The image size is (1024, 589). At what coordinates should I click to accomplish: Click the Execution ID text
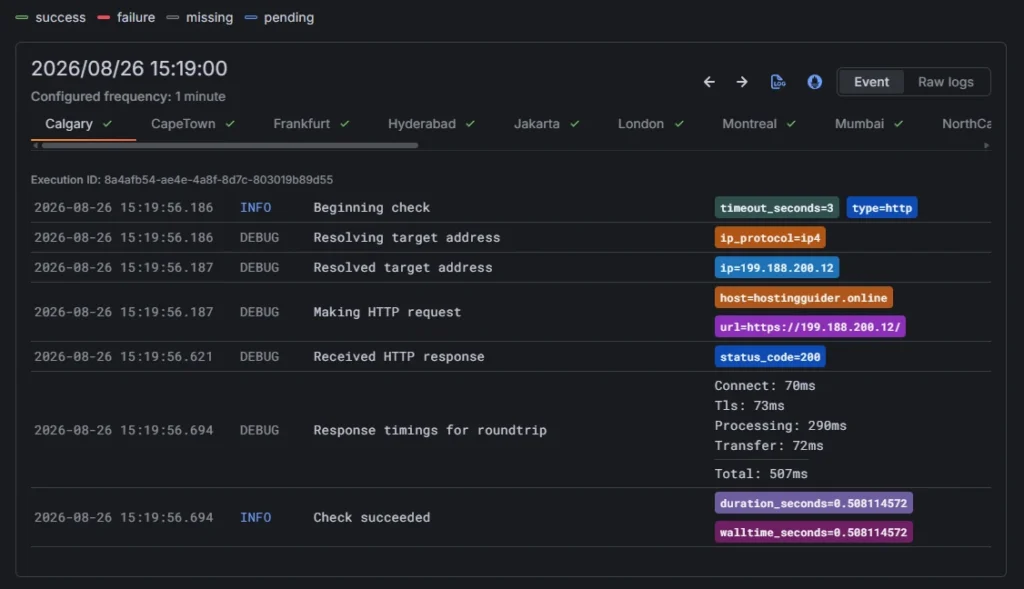click(x=182, y=180)
